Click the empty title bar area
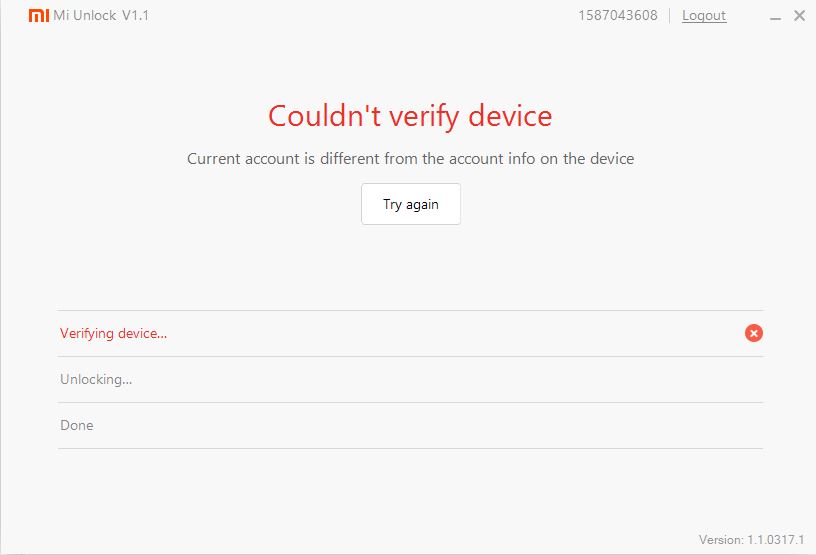The height and width of the screenshot is (555, 816). point(360,16)
